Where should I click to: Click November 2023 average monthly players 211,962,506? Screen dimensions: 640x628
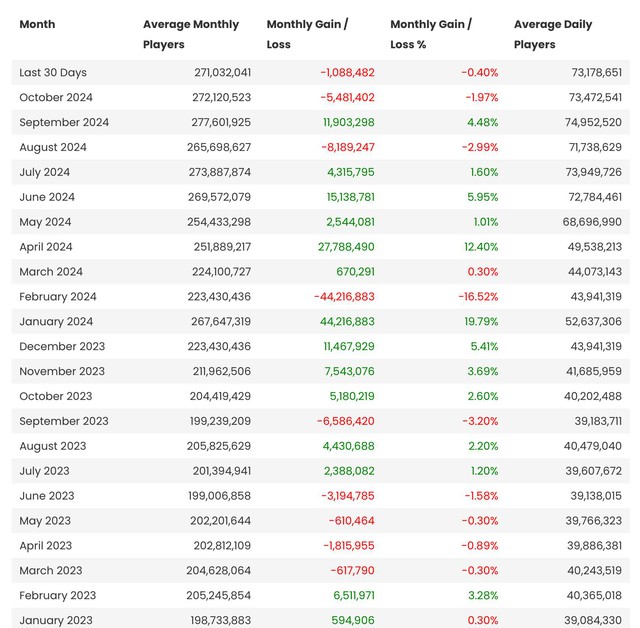[x=219, y=371]
